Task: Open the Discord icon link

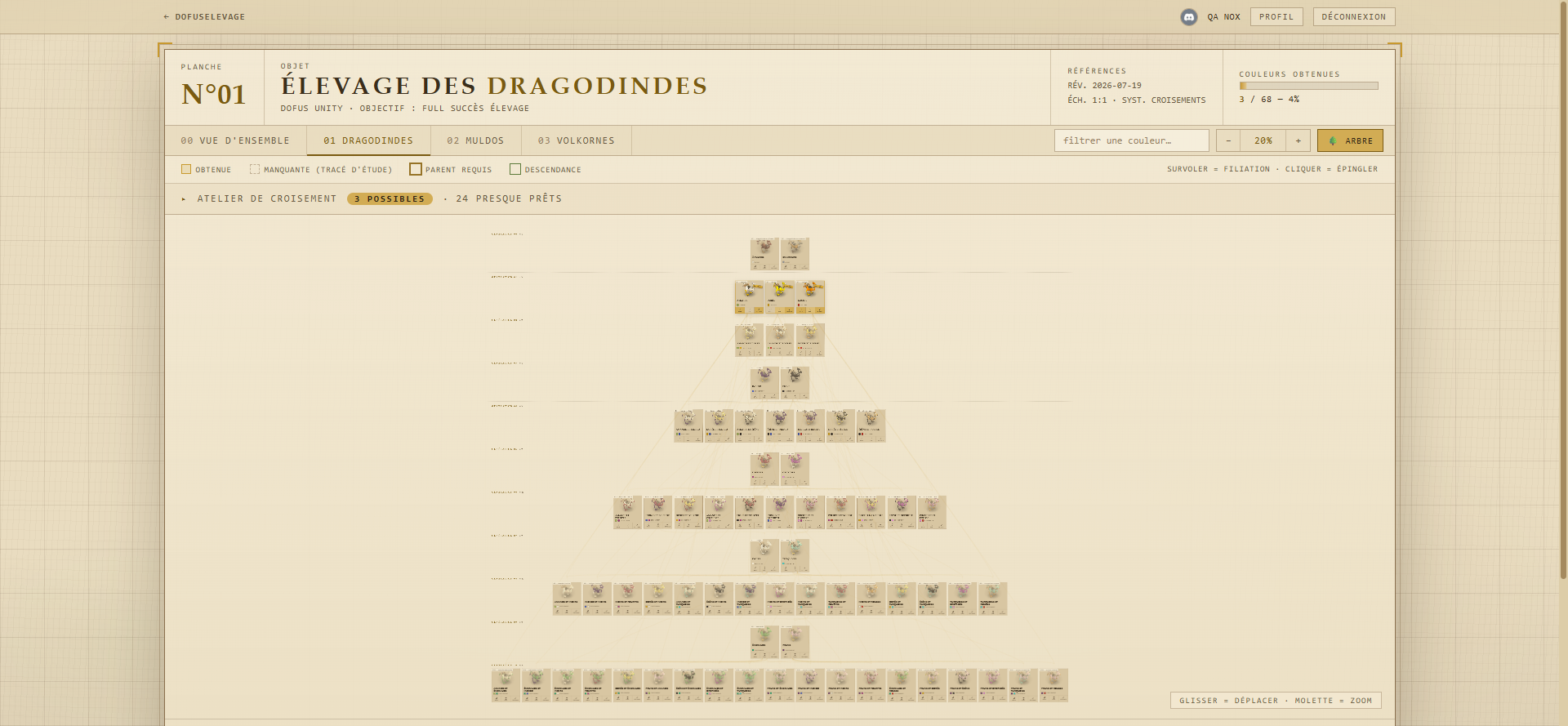Action: (1189, 16)
